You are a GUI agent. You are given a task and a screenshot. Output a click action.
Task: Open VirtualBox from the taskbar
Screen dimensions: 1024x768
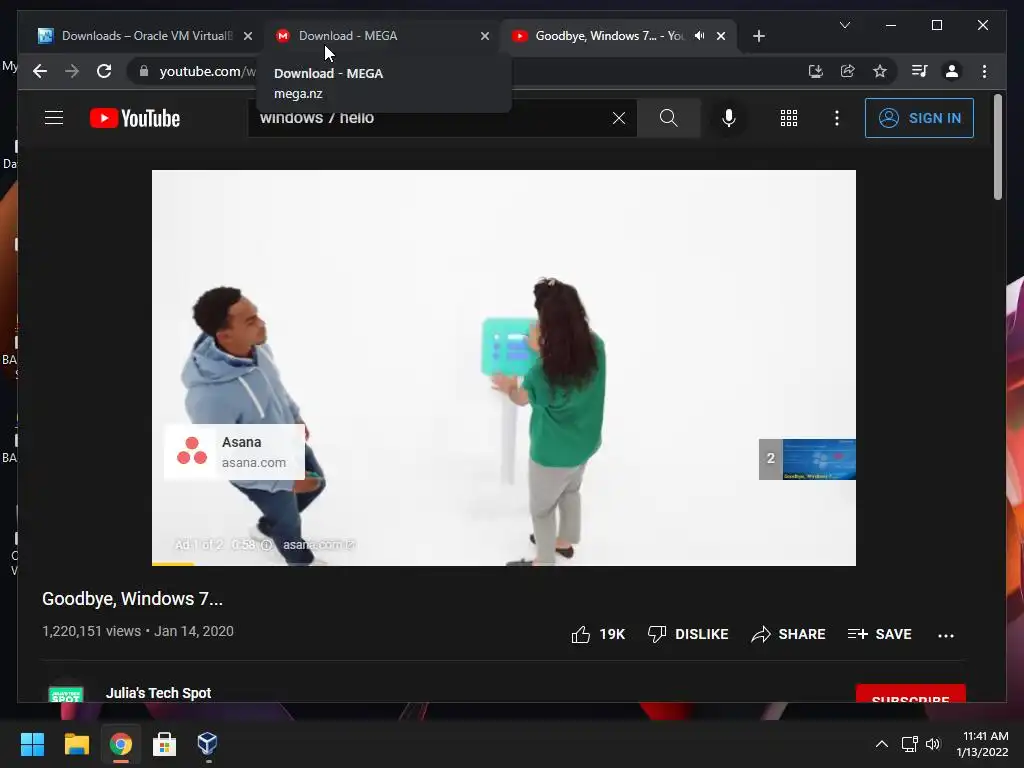coord(208,744)
